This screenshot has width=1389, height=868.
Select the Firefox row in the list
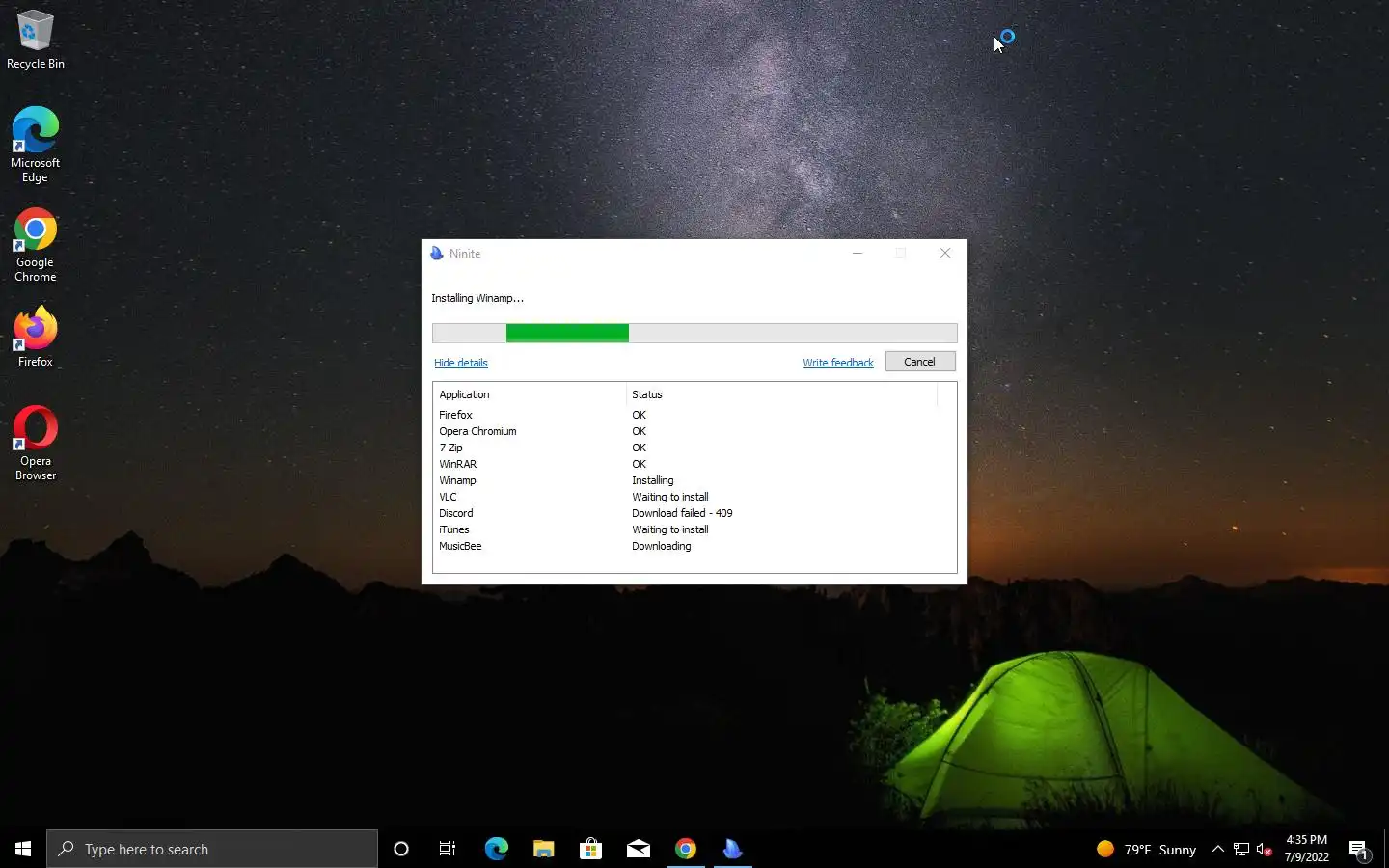coord(694,415)
